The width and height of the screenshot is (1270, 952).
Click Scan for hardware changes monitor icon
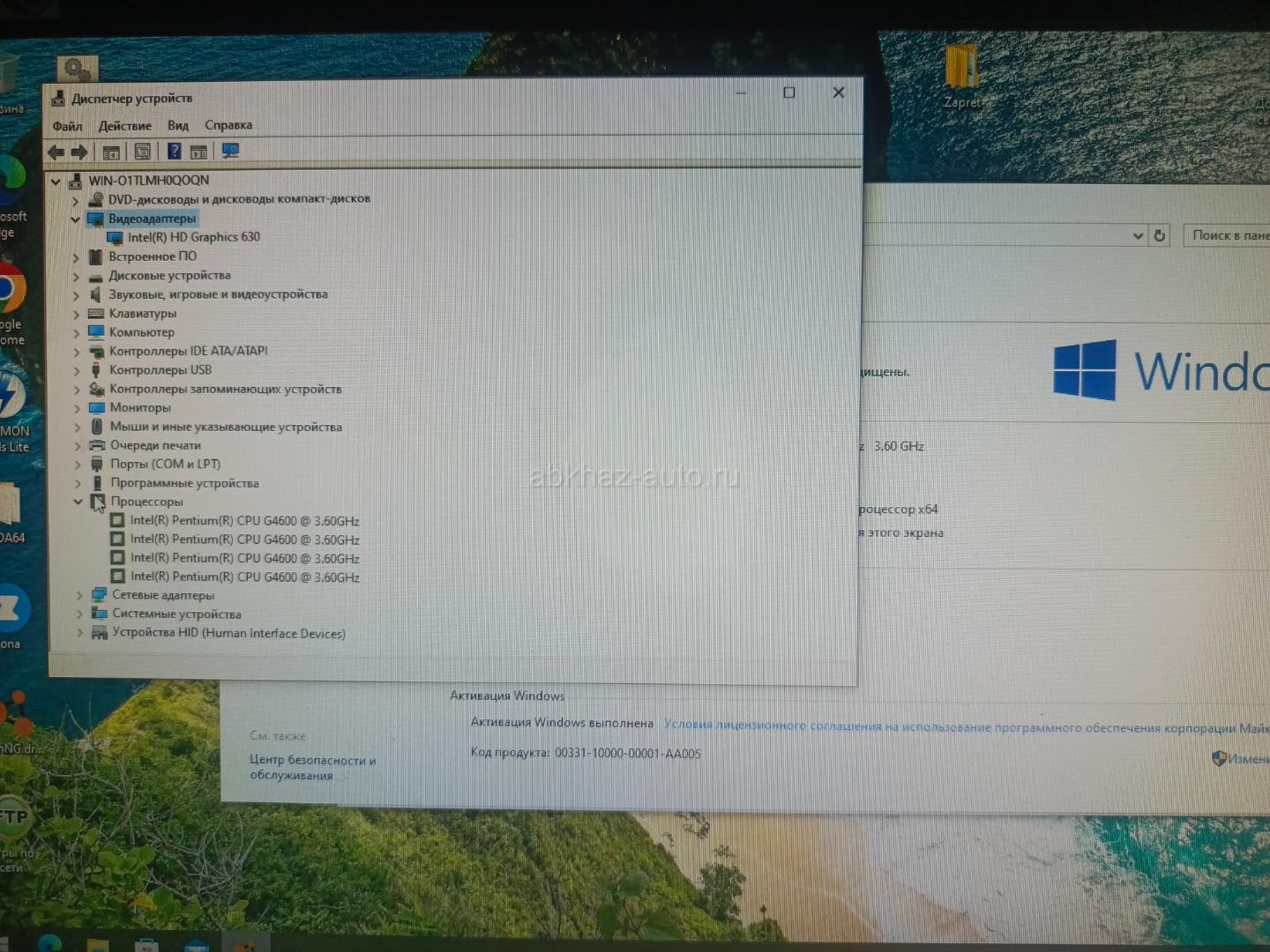(231, 151)
